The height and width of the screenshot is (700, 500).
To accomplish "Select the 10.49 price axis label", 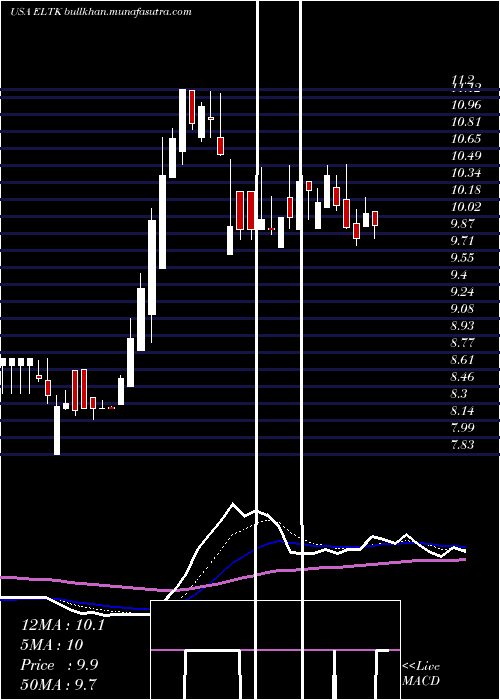I will click(466, 156).
